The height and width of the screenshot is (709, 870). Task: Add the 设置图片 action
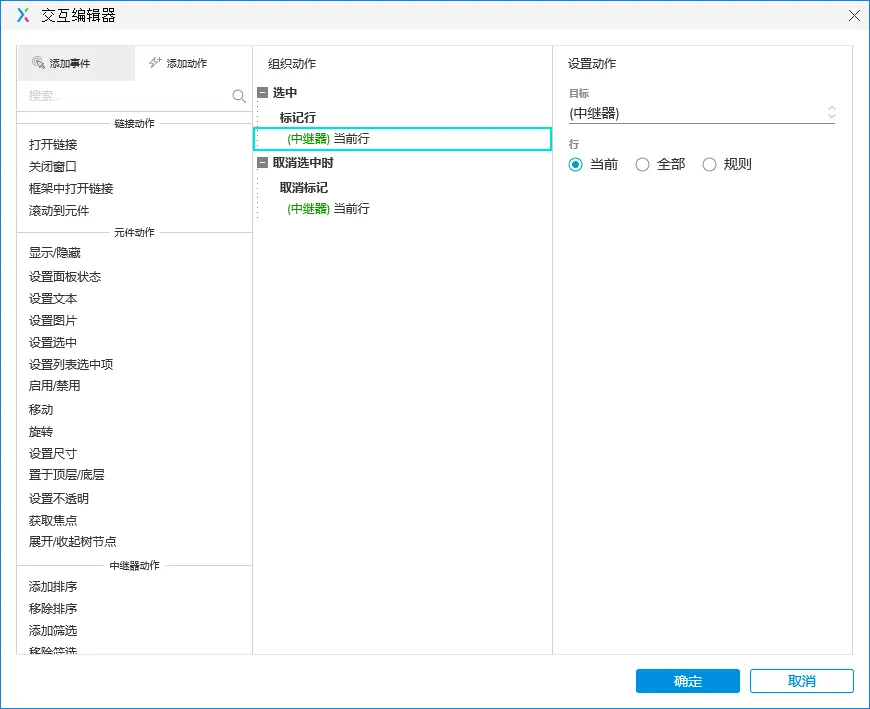[x=53, y=321]
